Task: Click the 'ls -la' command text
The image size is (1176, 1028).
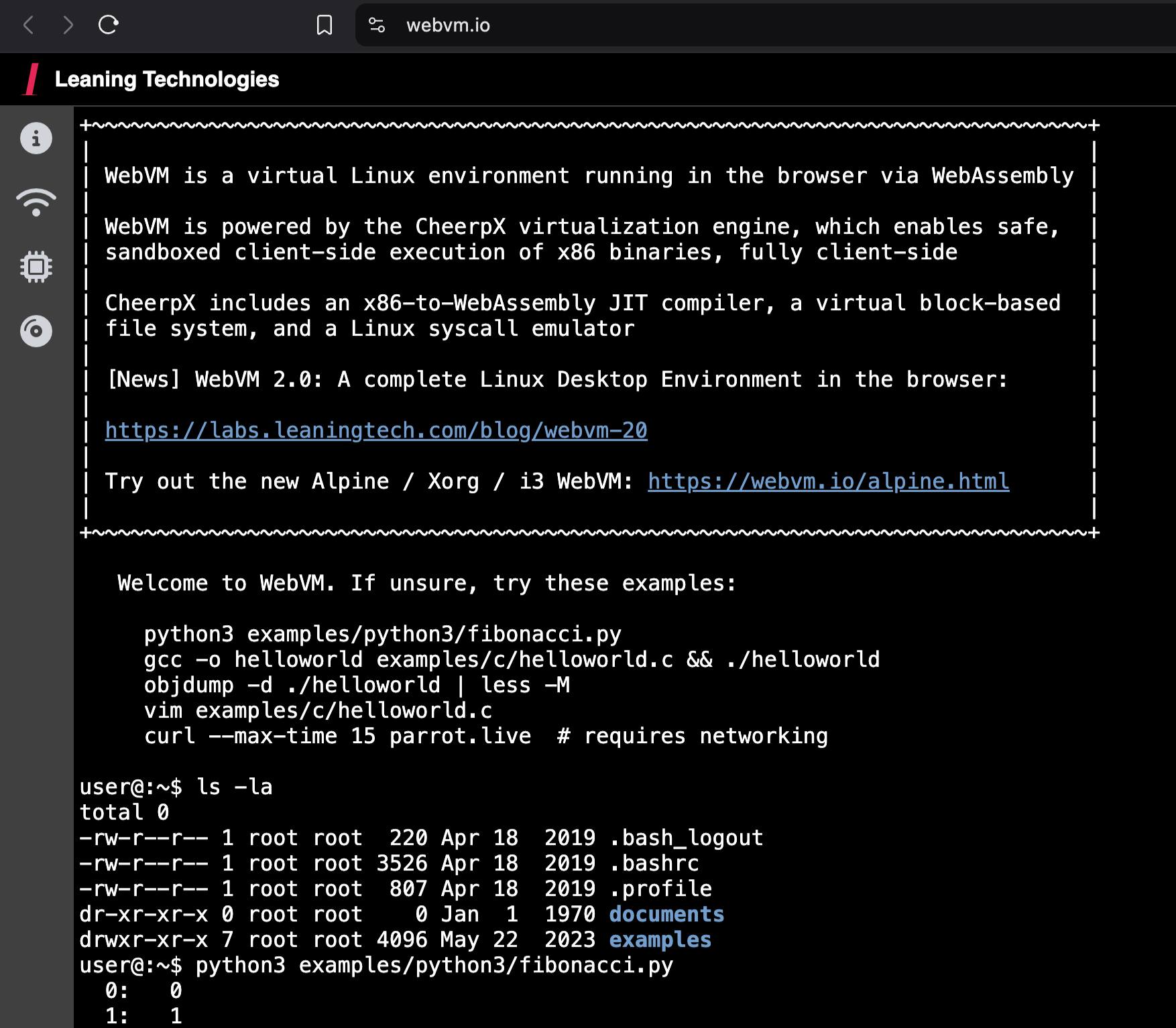Action: (234, 787)
